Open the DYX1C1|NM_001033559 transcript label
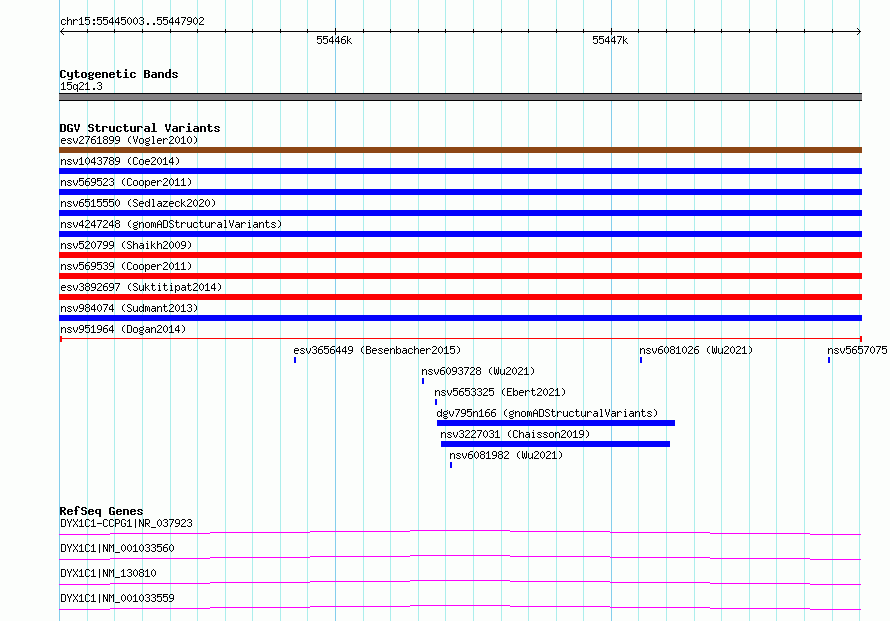The height and width of the screenshot is (621, 890). click(x=117, y=598)
